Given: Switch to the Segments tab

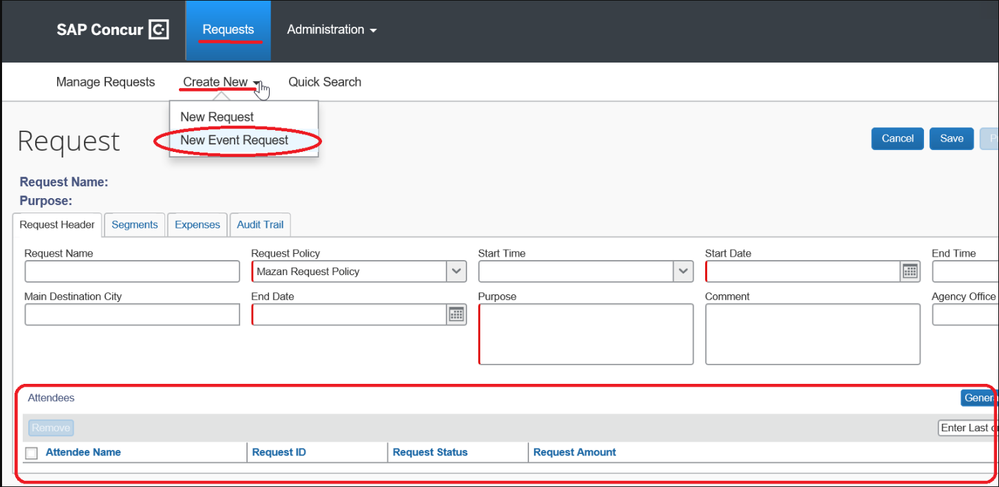Looking at the screenshot, I should (134, 225).
